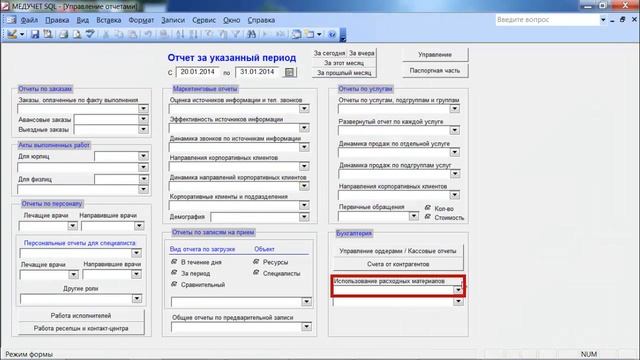Click the end date field 31.01.2014
Screen dimensions: 640x360
coord(257,72)
